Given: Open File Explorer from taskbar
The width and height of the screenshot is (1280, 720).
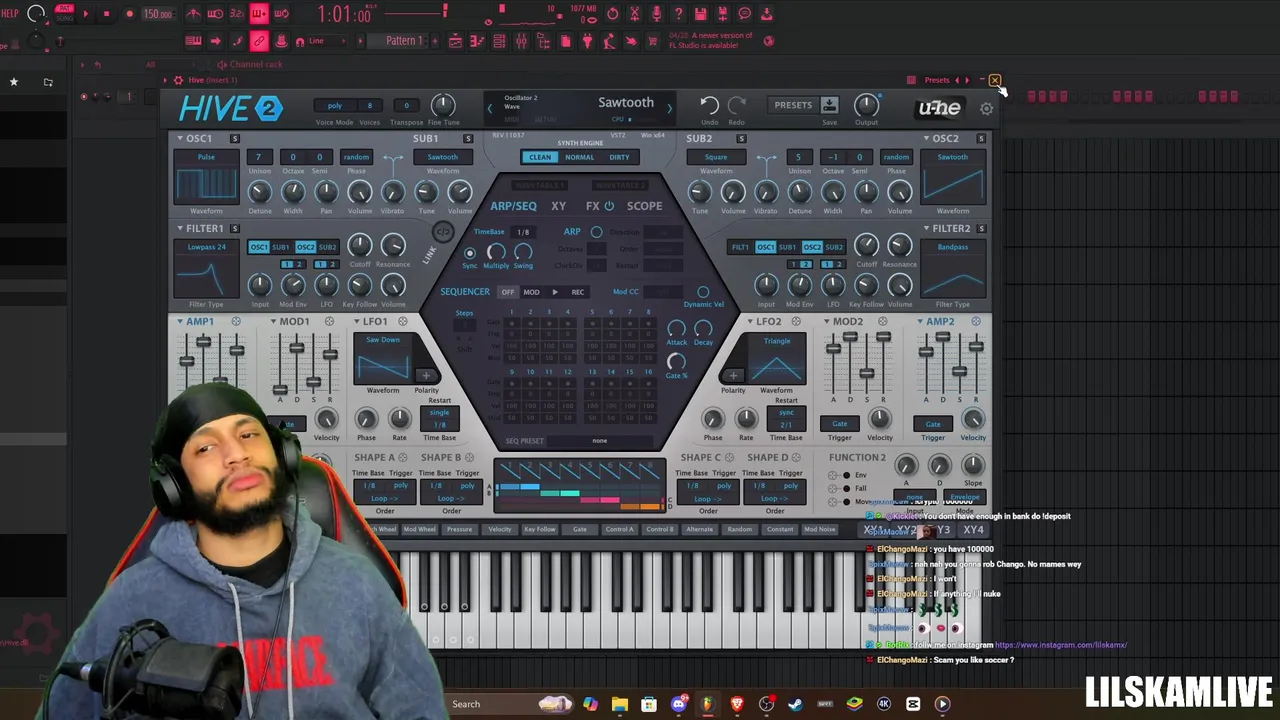Looking at the screenshot, I should pos(620,704).
